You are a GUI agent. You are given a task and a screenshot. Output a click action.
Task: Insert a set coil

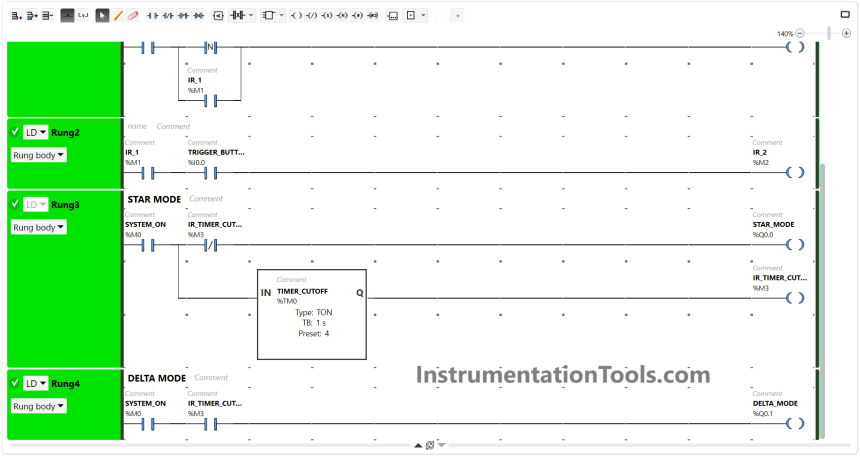327,15
